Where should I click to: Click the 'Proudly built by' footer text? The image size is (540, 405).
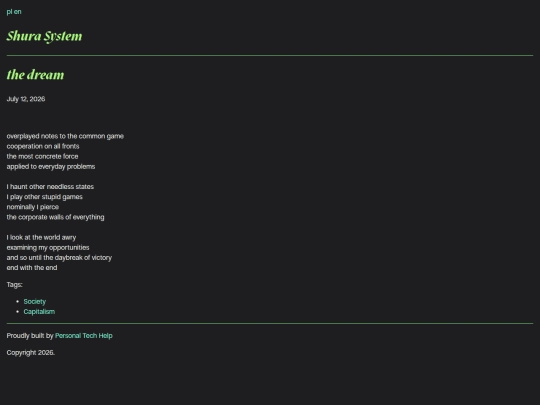[30, 336]
